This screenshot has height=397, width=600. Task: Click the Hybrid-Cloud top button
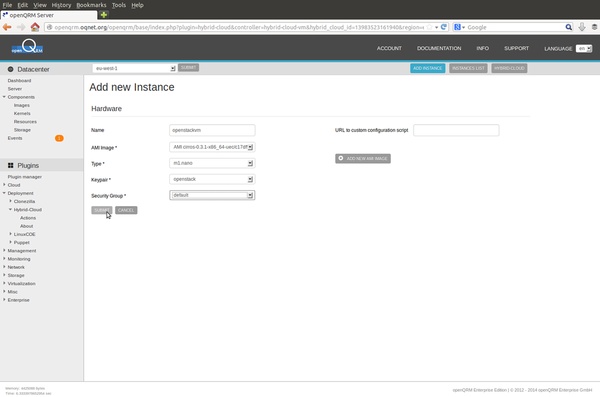click(509, 68)
